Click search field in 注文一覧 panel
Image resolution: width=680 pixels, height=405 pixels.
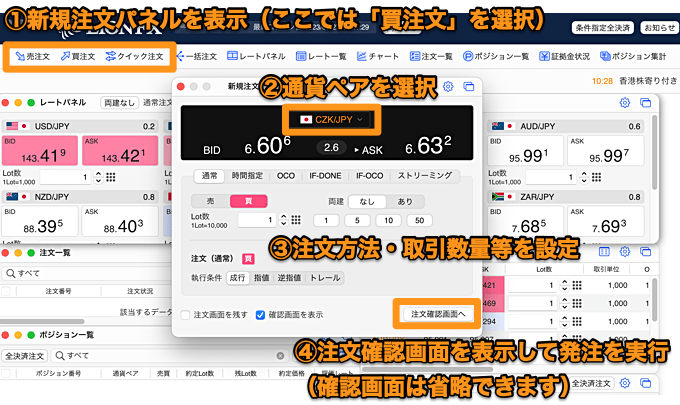click(x=87, y=273)
